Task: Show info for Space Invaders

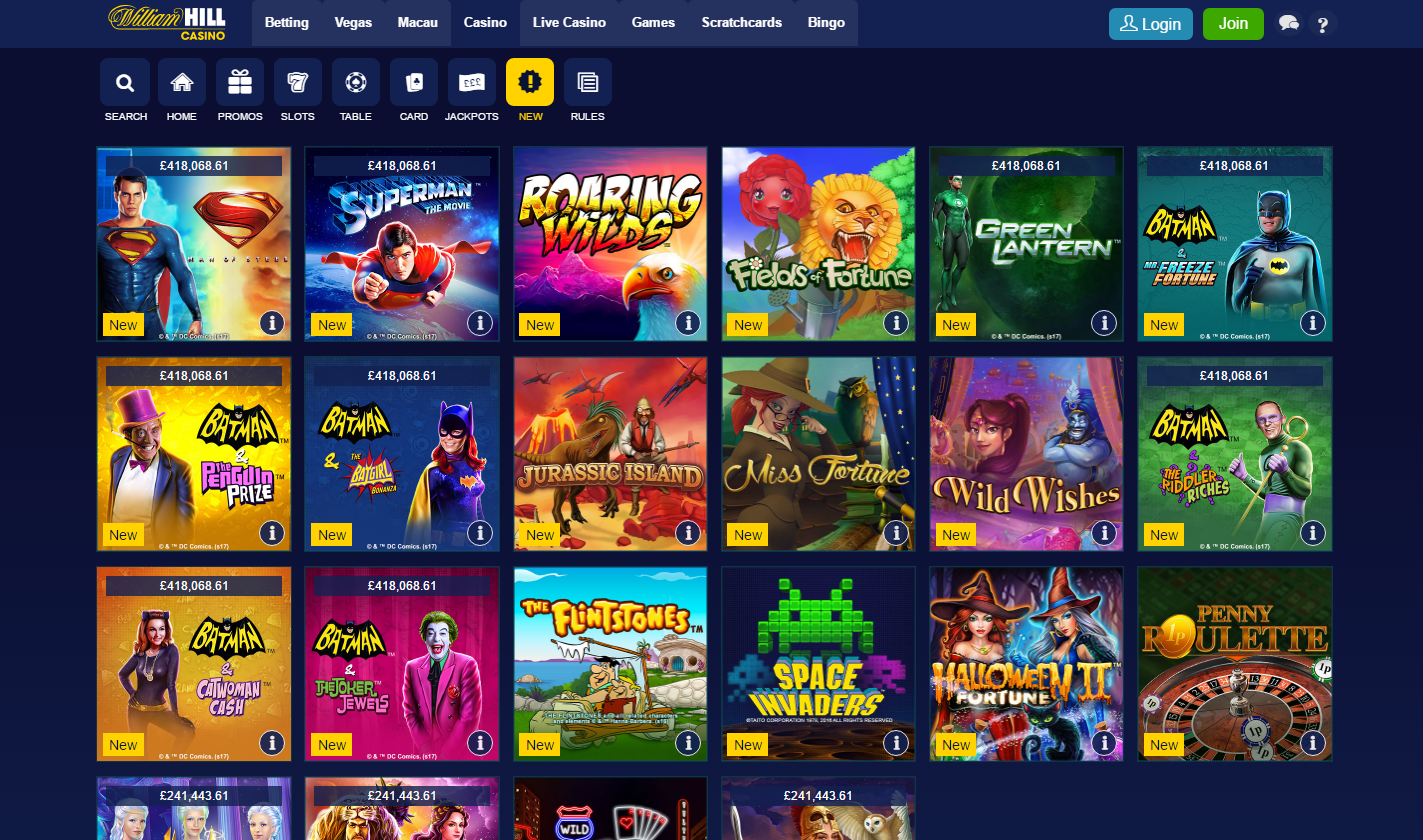Action: coord(896,743)
